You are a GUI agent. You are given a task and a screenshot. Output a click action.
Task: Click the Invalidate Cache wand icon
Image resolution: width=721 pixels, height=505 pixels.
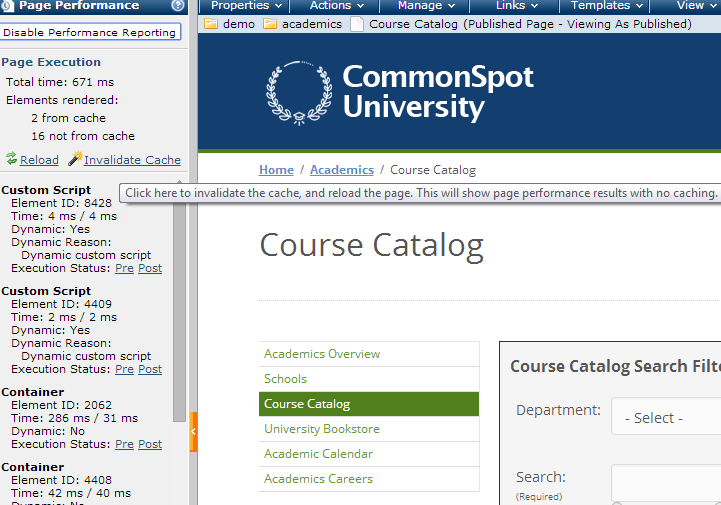click(x=75, y=158)
